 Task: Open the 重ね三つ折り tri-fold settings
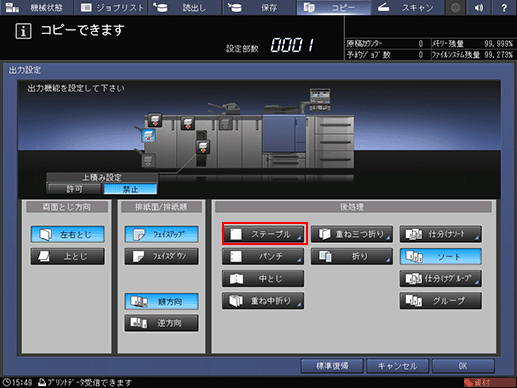coord(352,234)
